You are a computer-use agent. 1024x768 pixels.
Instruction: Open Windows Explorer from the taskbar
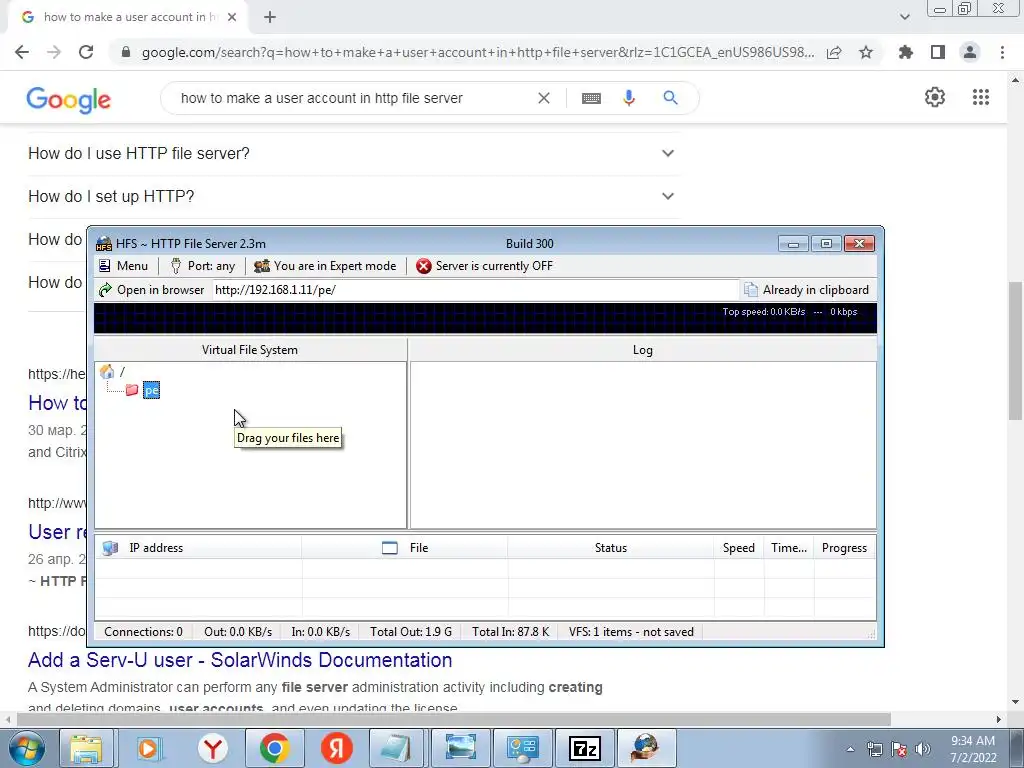(x=86, y=748)
